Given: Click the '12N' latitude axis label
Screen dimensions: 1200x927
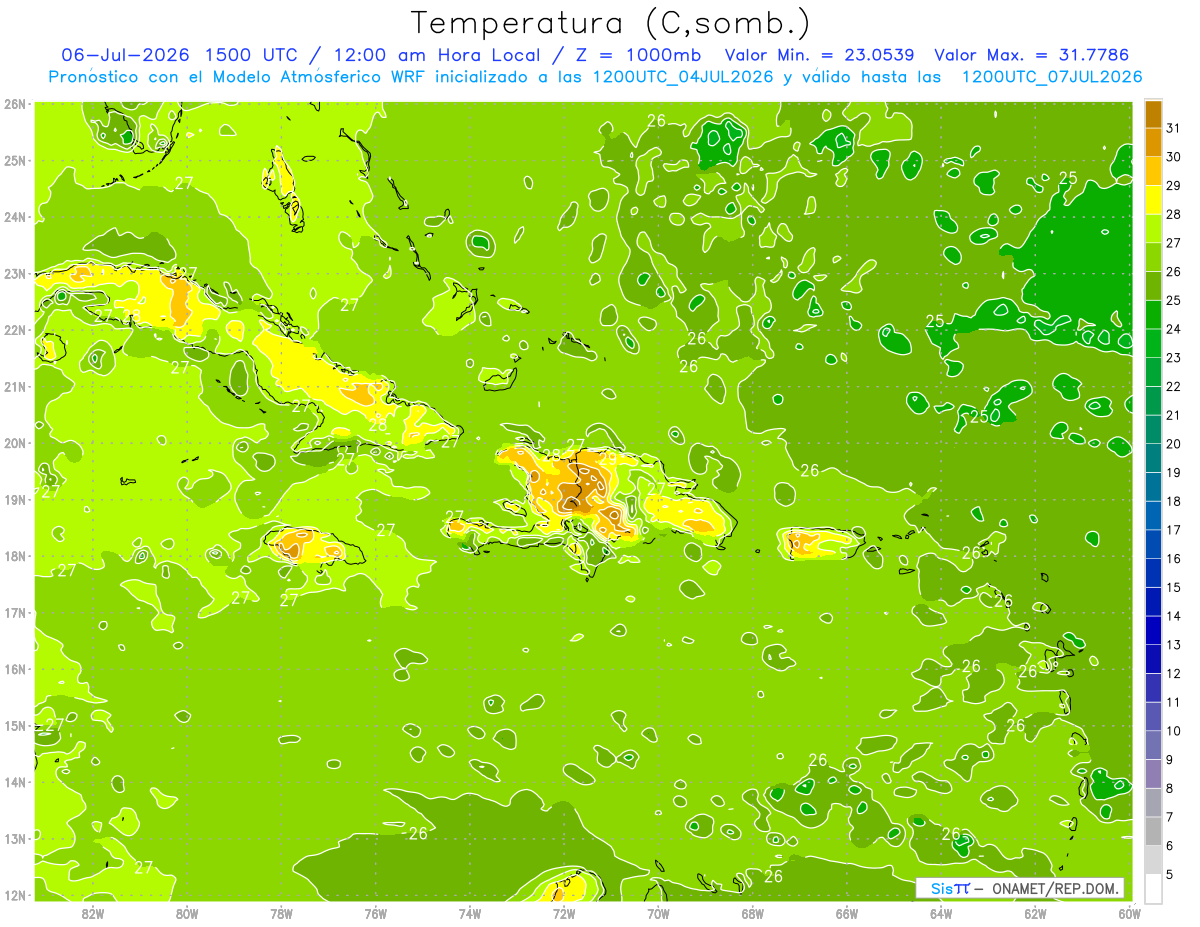Looking at the screenshot, I should tap(15, 895).
